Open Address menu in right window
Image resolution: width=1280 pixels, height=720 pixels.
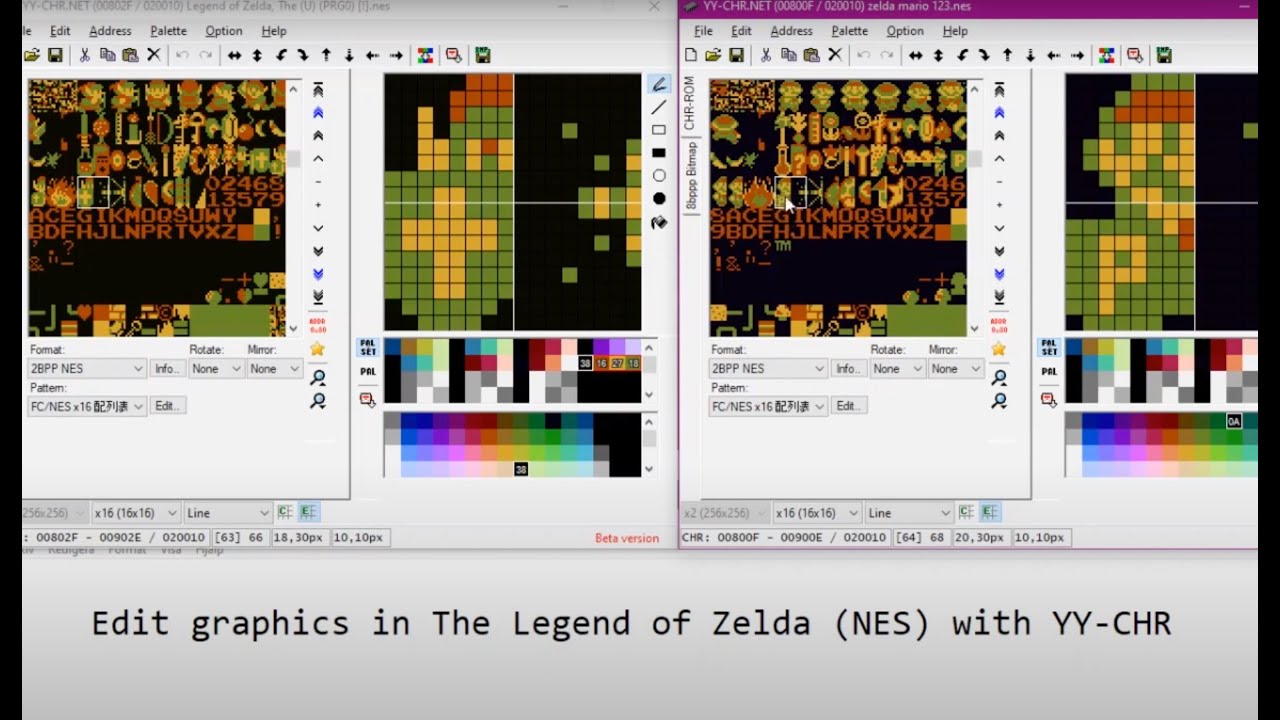[x=791, y=31]
